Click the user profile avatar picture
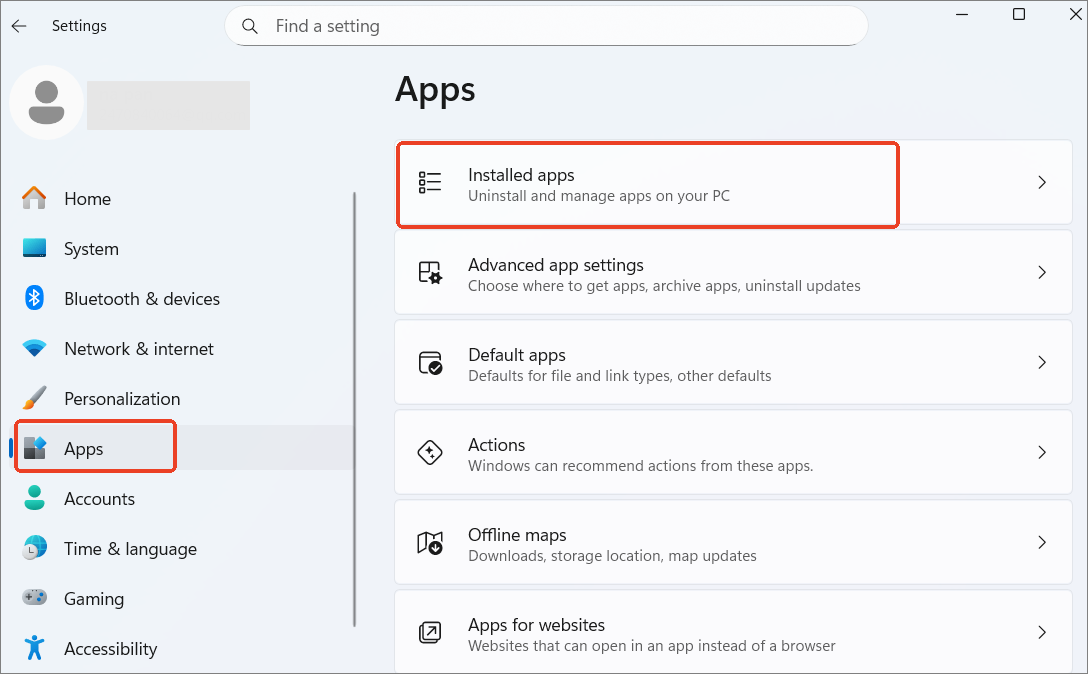This screenshot has width=1088, height=674. click(46, 103)
